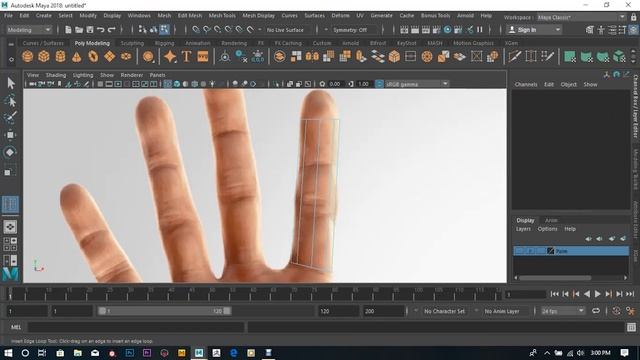Open the No Character Set dropdown arrow
Screen dimensions: 640x360
click(416, 311)
